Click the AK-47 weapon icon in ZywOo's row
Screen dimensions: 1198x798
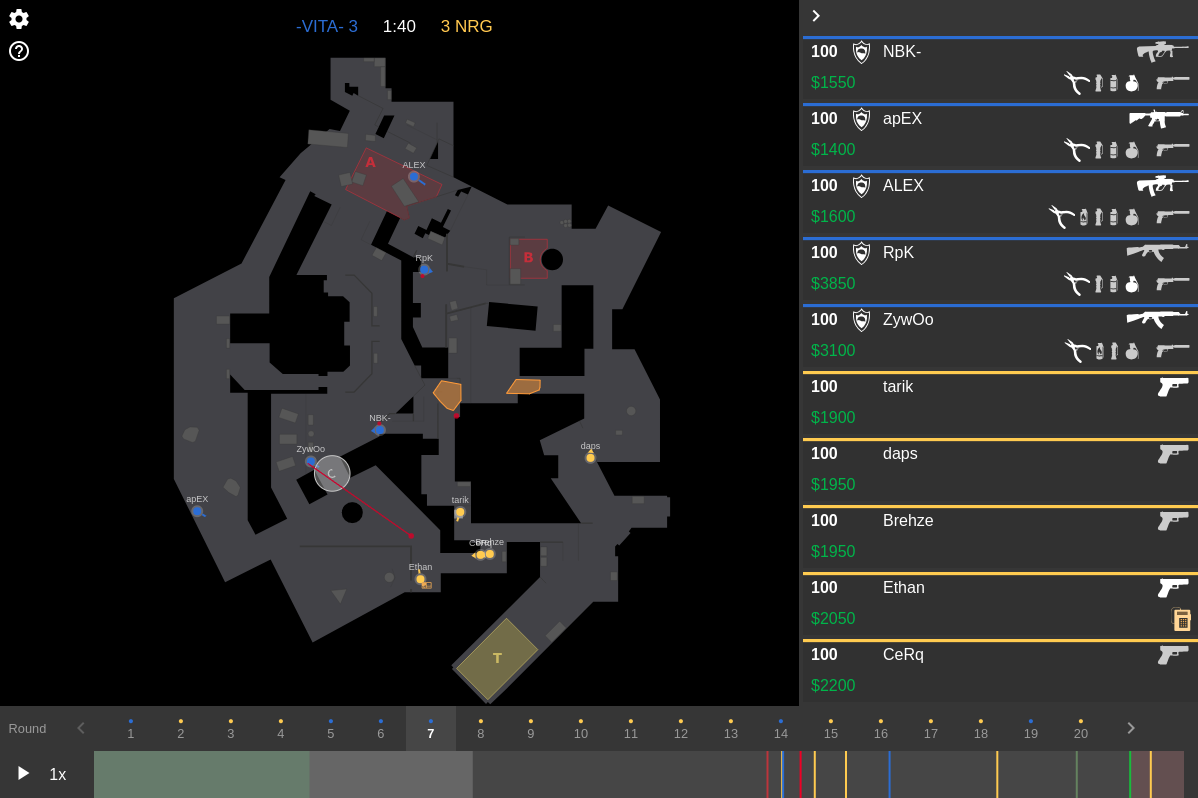(1157, 319)
